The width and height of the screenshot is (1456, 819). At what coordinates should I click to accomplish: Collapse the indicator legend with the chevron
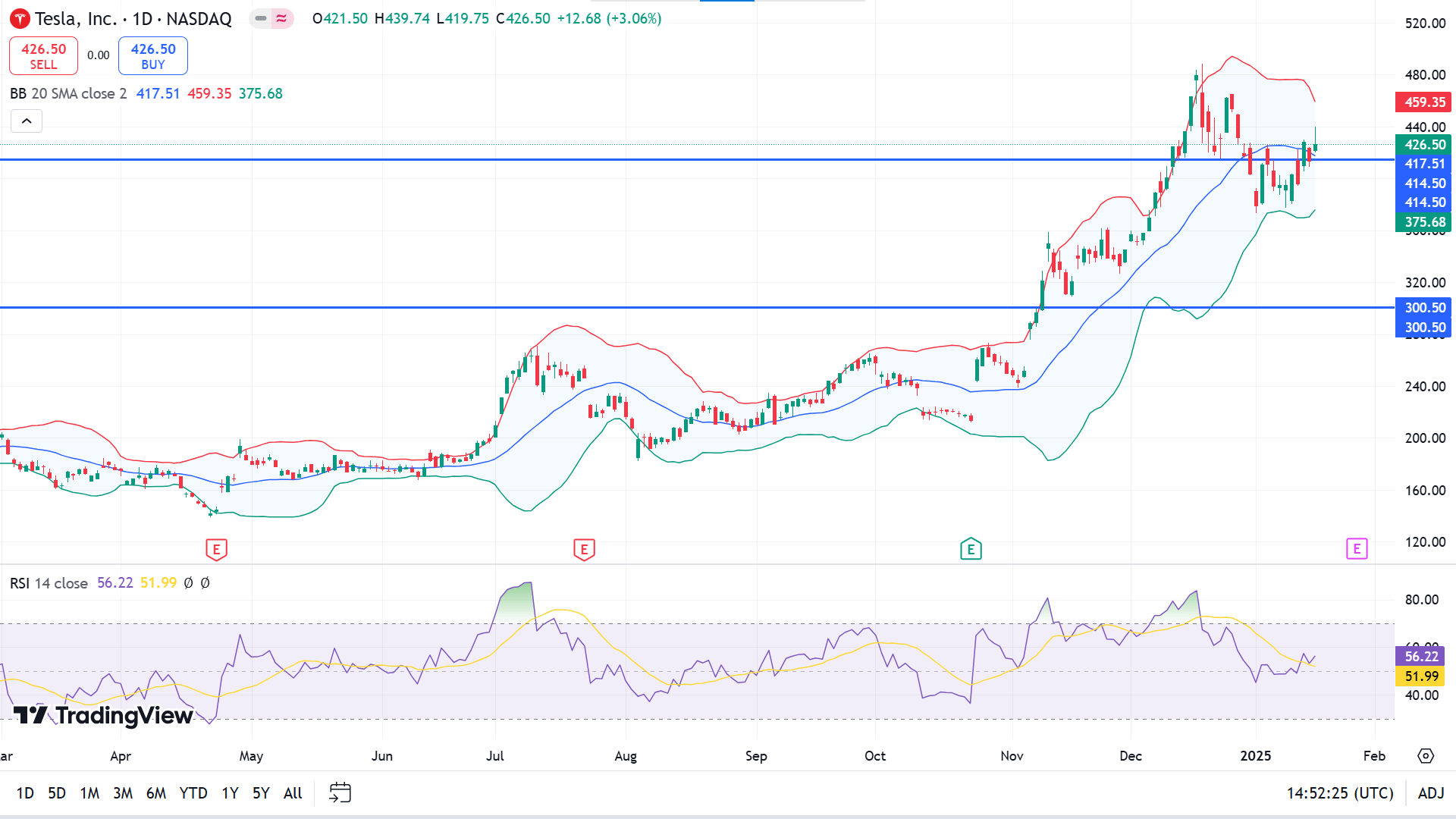coord(27,121)
